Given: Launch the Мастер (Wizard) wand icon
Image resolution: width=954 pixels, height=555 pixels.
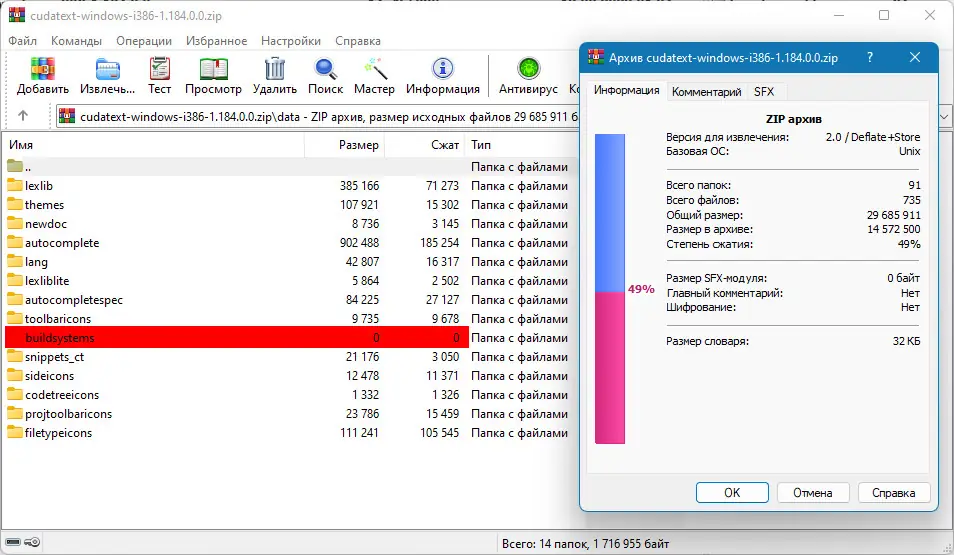Looking at the screenshot, I should pos(375,69).
